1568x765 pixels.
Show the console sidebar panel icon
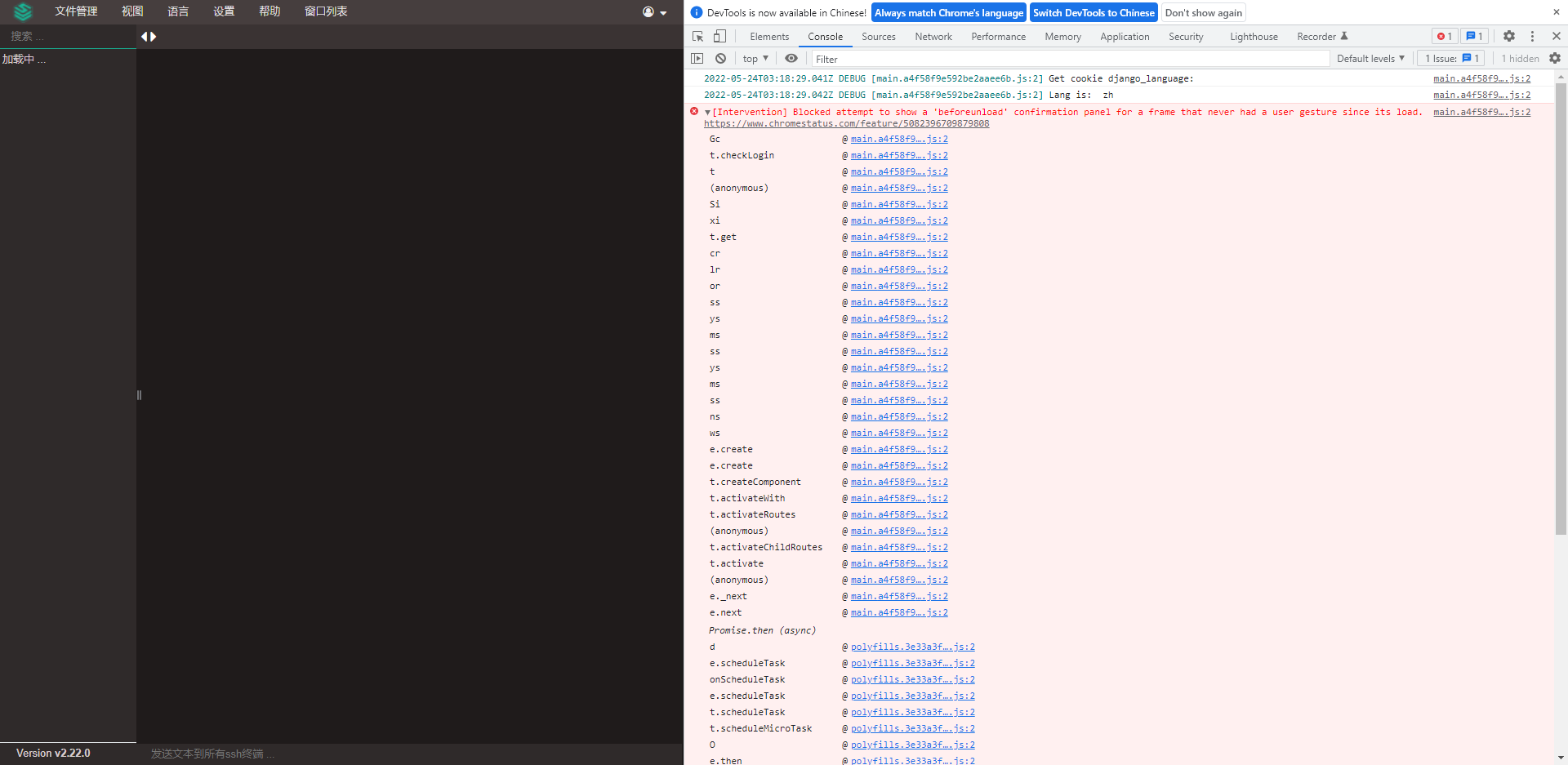coord(698,58)
